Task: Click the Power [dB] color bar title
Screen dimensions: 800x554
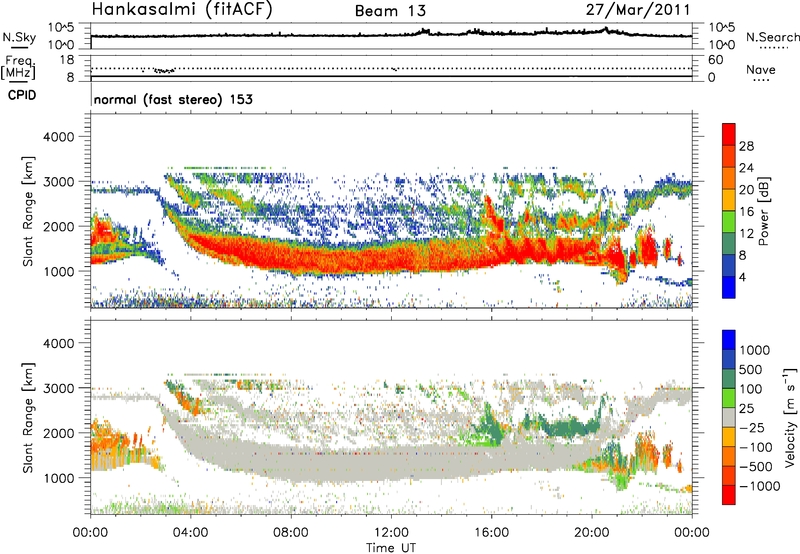Action: 763,211
